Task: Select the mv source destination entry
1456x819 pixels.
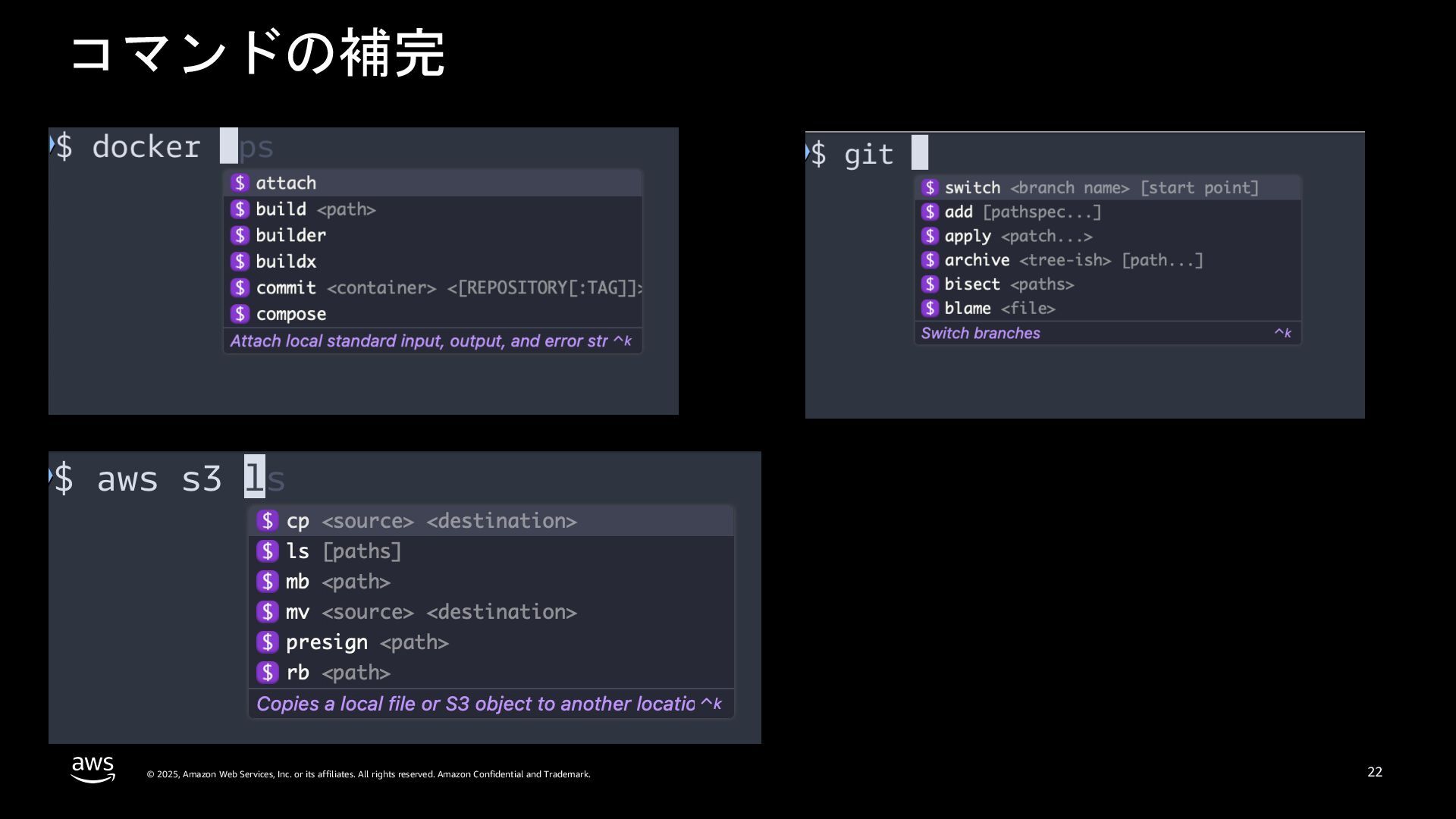Action: (431, 612)
